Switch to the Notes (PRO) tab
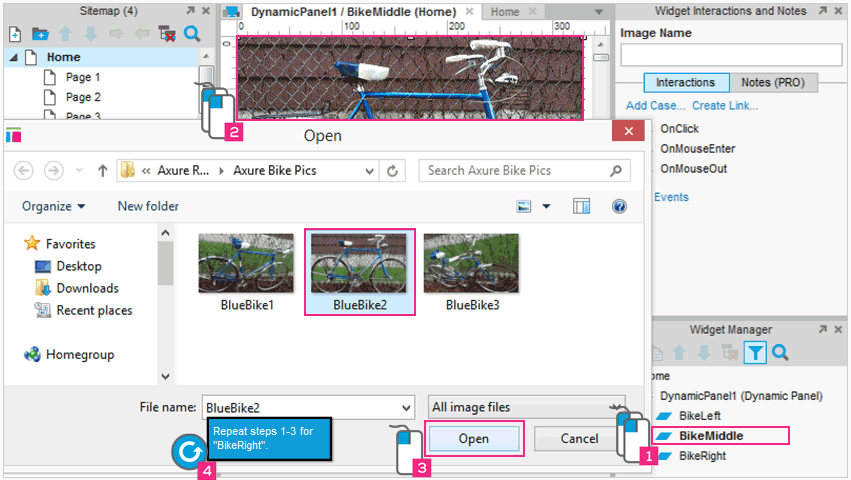The image size is (851, 480). [x=773, y=83]
